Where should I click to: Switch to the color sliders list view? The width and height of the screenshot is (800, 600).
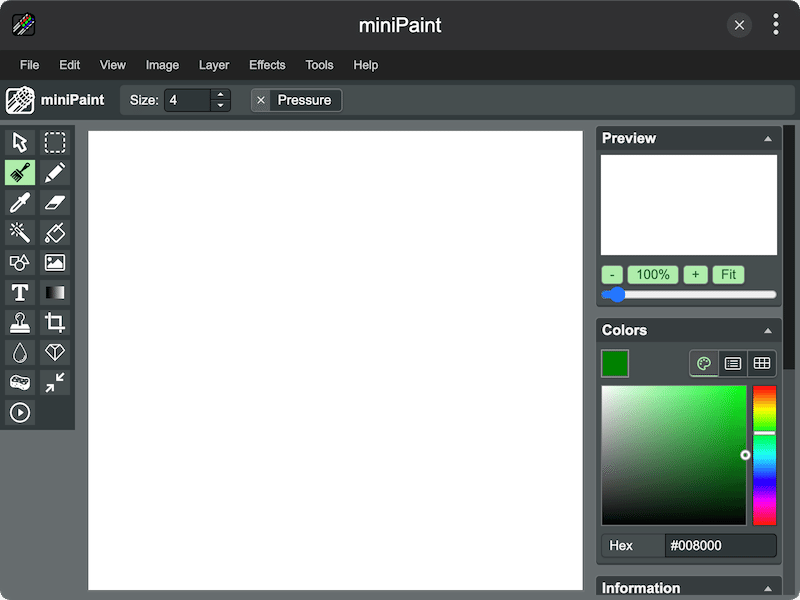tap(733, 363)
